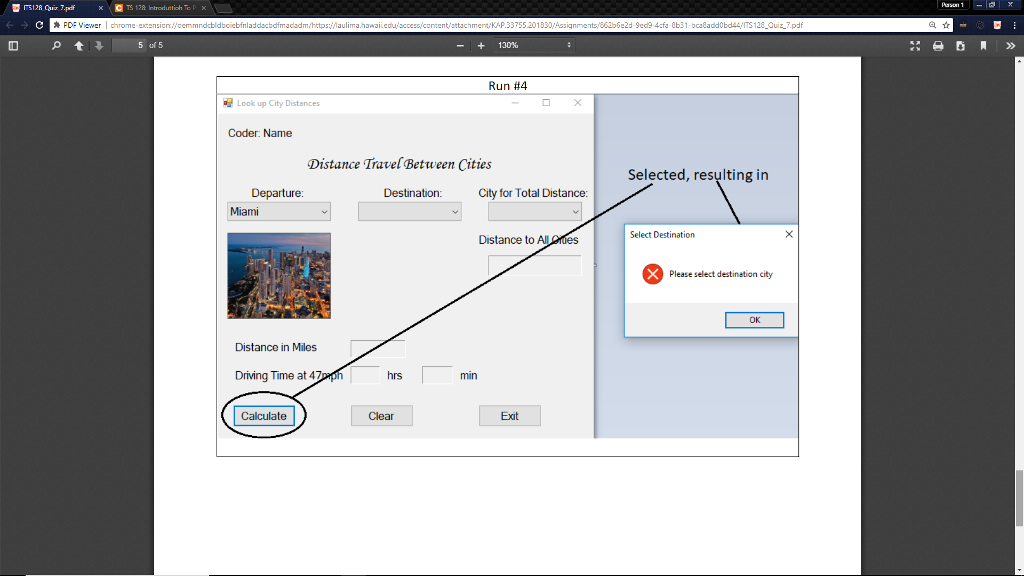1024x576 pixels.
Task: Click the dark round extension icon
Action: pyautogui.click(x=980, y=25)
